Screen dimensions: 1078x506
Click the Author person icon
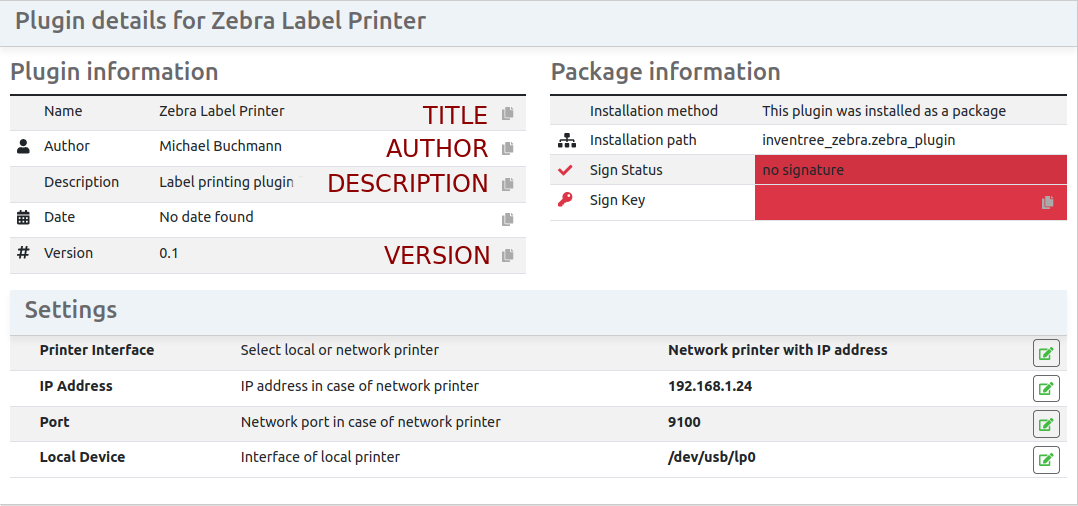click(24, 146)
